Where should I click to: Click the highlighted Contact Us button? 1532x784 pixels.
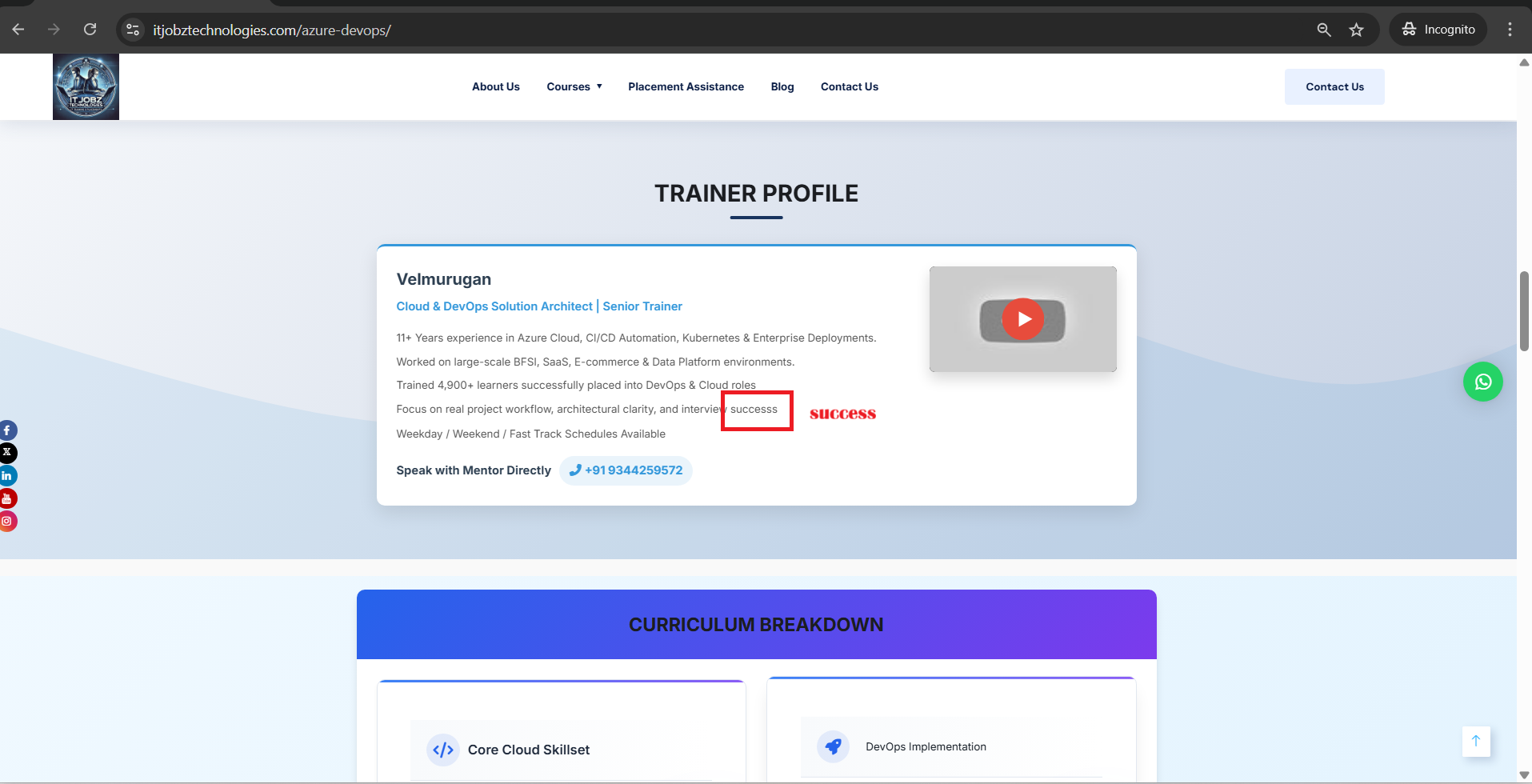1334,86
